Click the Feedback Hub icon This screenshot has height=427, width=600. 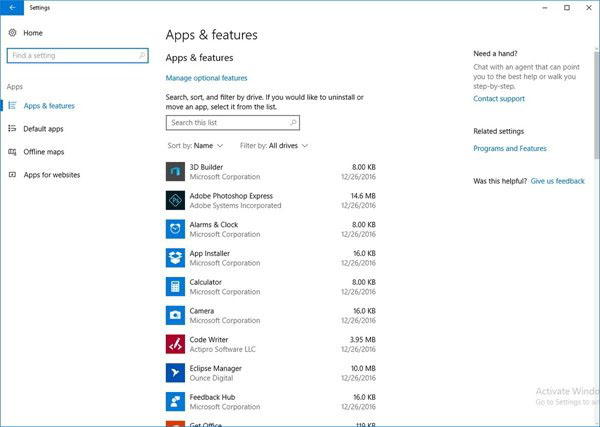click(174, 402)
